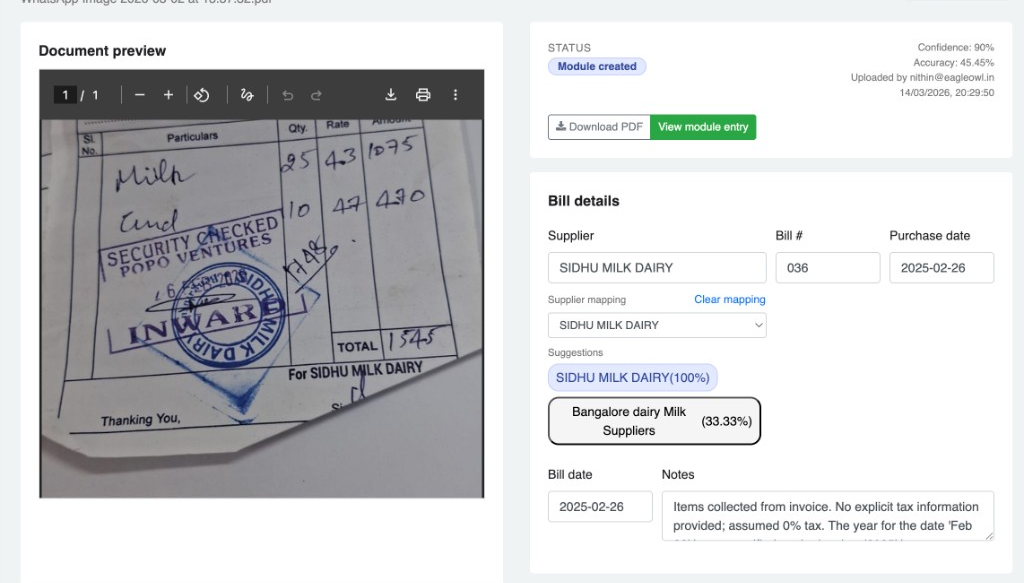1024x583 pixels.
Task: Zoom in on the document preview
Action: [169, 94]
